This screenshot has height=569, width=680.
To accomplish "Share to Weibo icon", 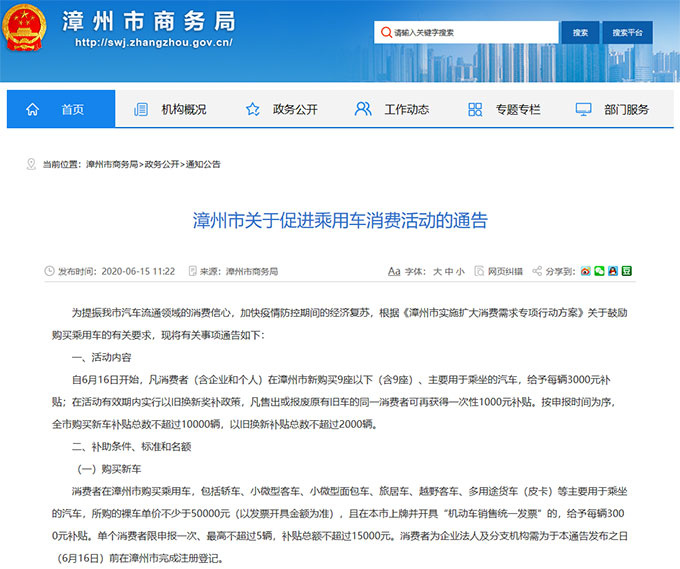I will (585, 271).
